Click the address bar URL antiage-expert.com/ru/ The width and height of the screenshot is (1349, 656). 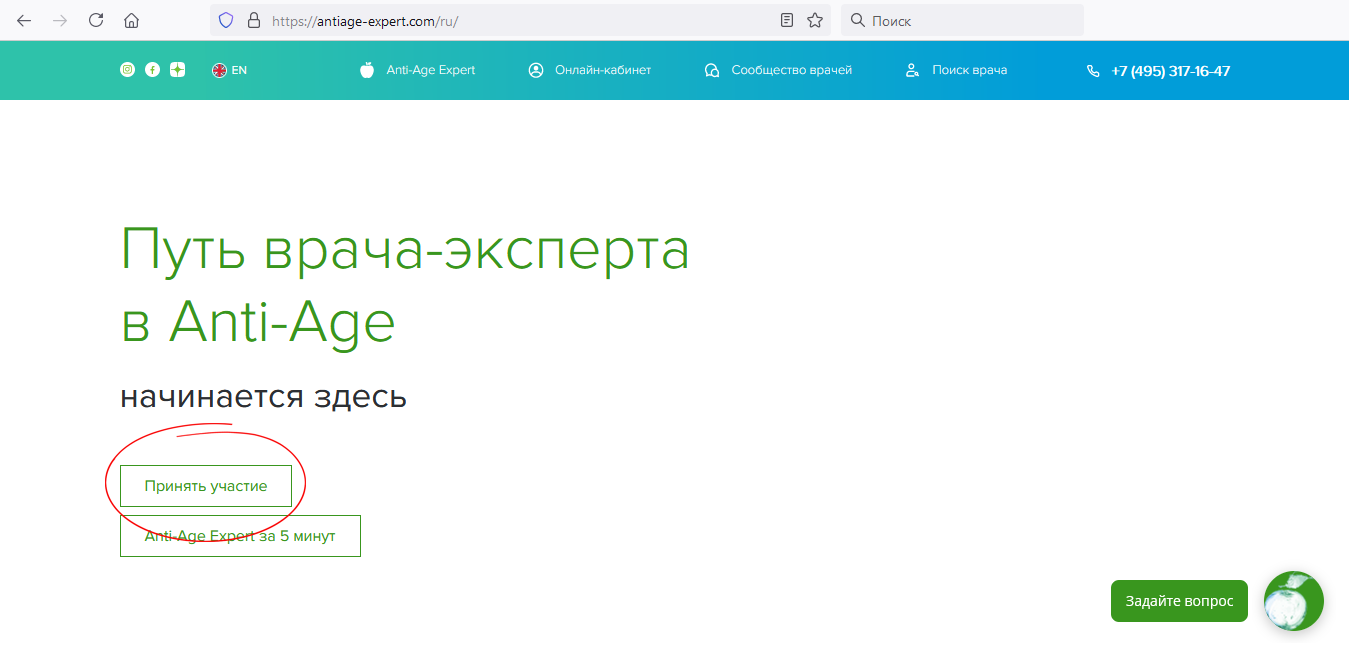click(364, 20)
